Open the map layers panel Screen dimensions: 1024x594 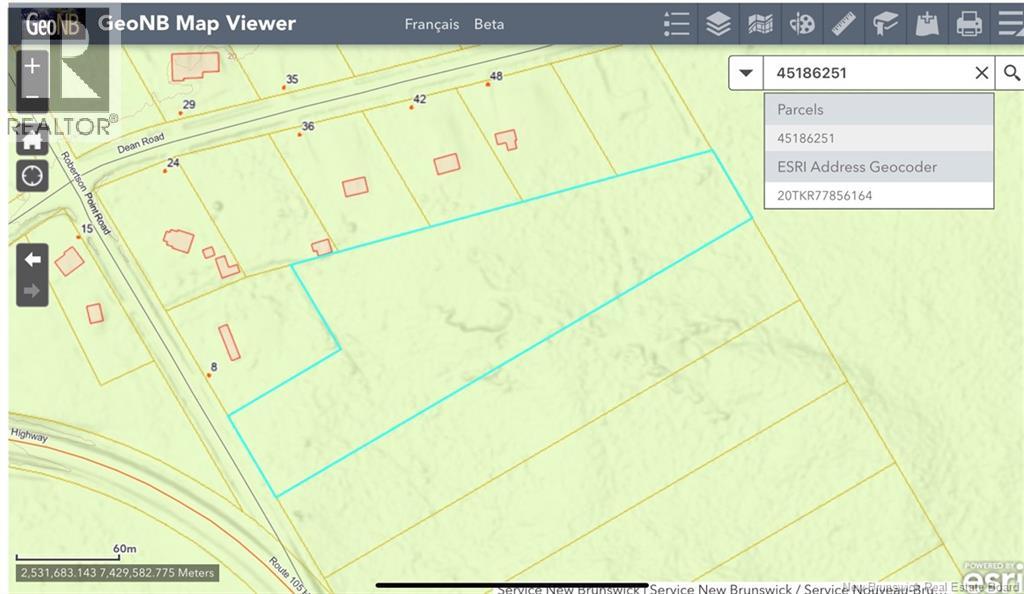tap(718, 23)
